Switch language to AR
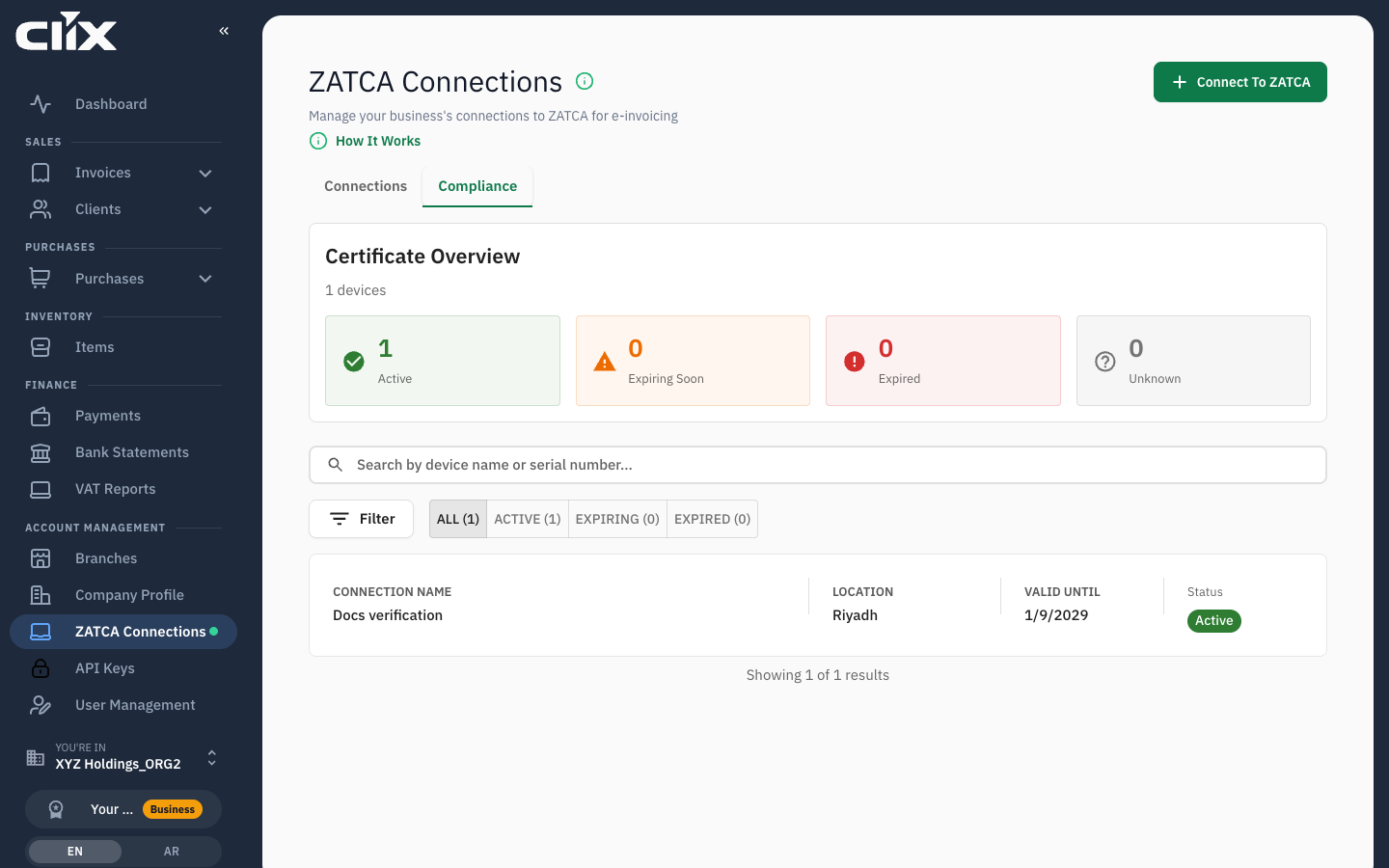The height and width of the screenshot is (868, 1389). 172,852
